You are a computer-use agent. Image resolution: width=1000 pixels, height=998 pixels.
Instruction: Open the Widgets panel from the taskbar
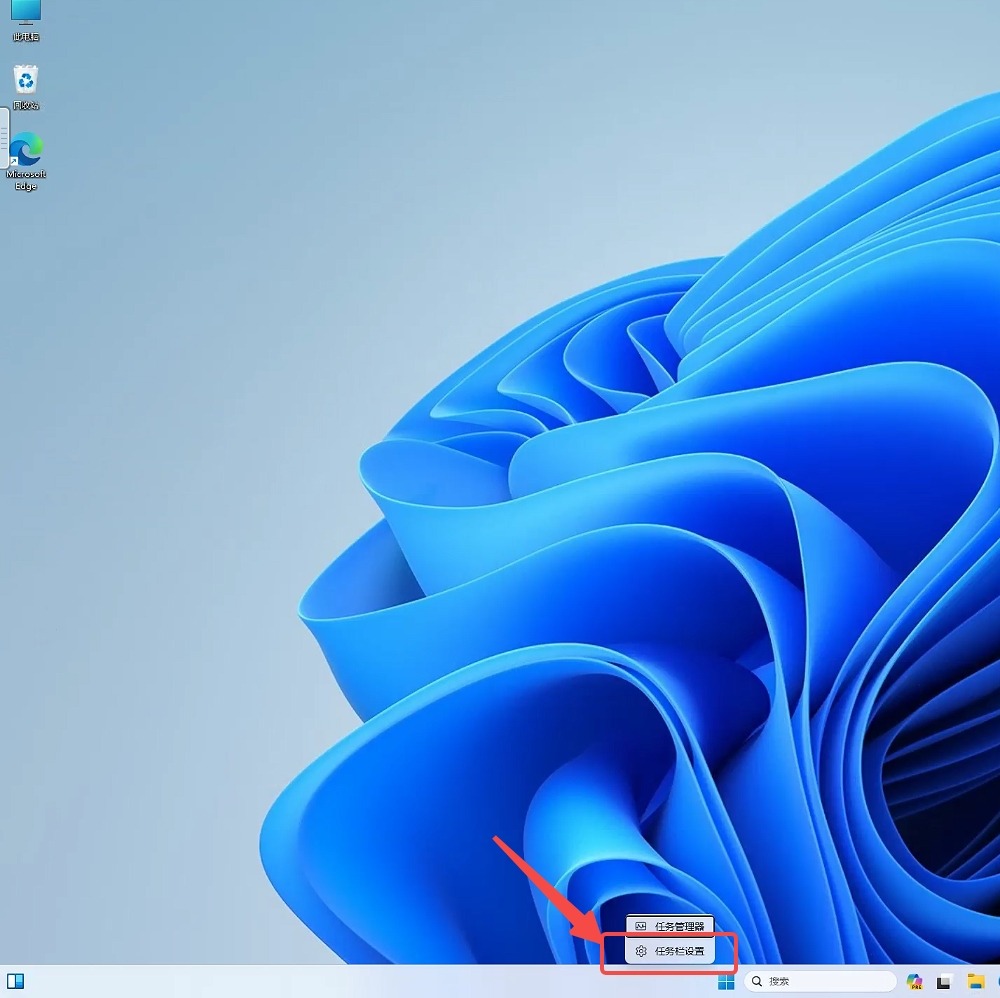tap(15, 981)
